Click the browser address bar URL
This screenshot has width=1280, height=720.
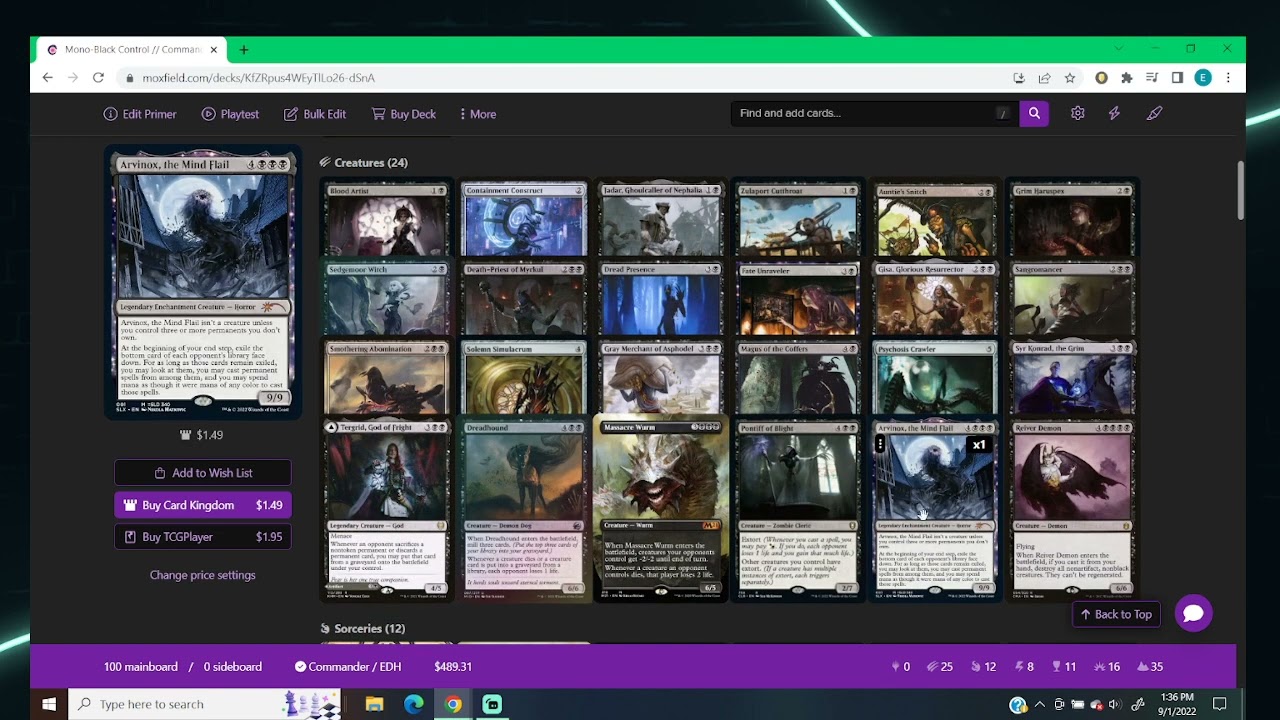(x=259, y=78)
